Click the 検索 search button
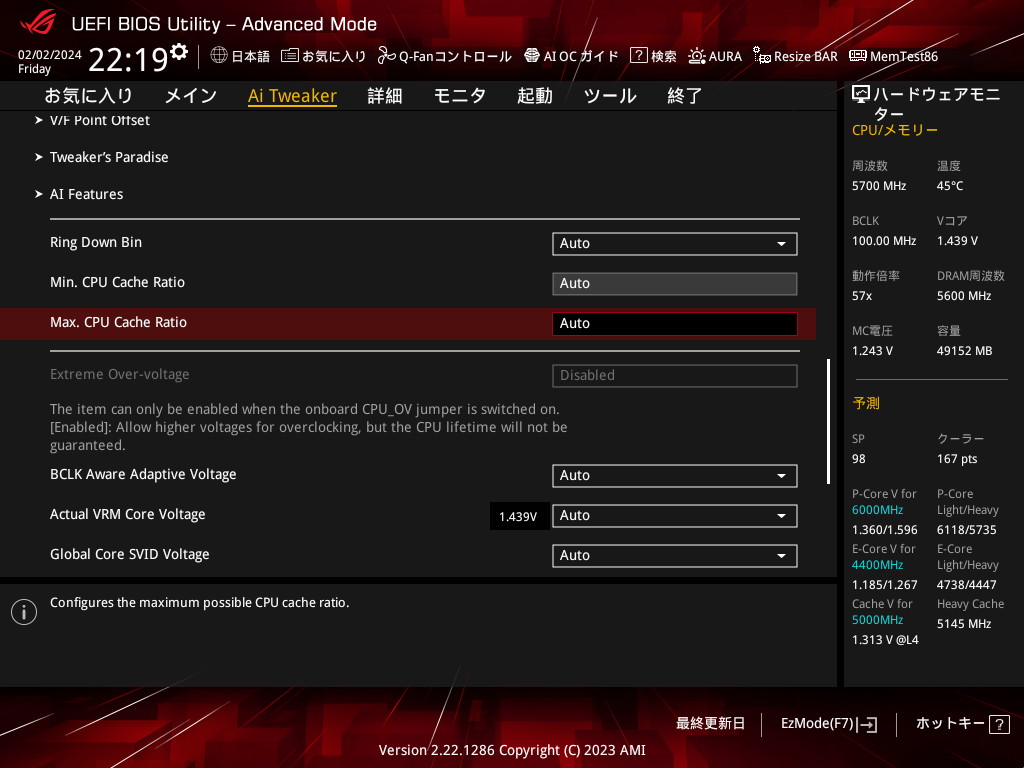Screen dimensions: 1024x768 654,56
